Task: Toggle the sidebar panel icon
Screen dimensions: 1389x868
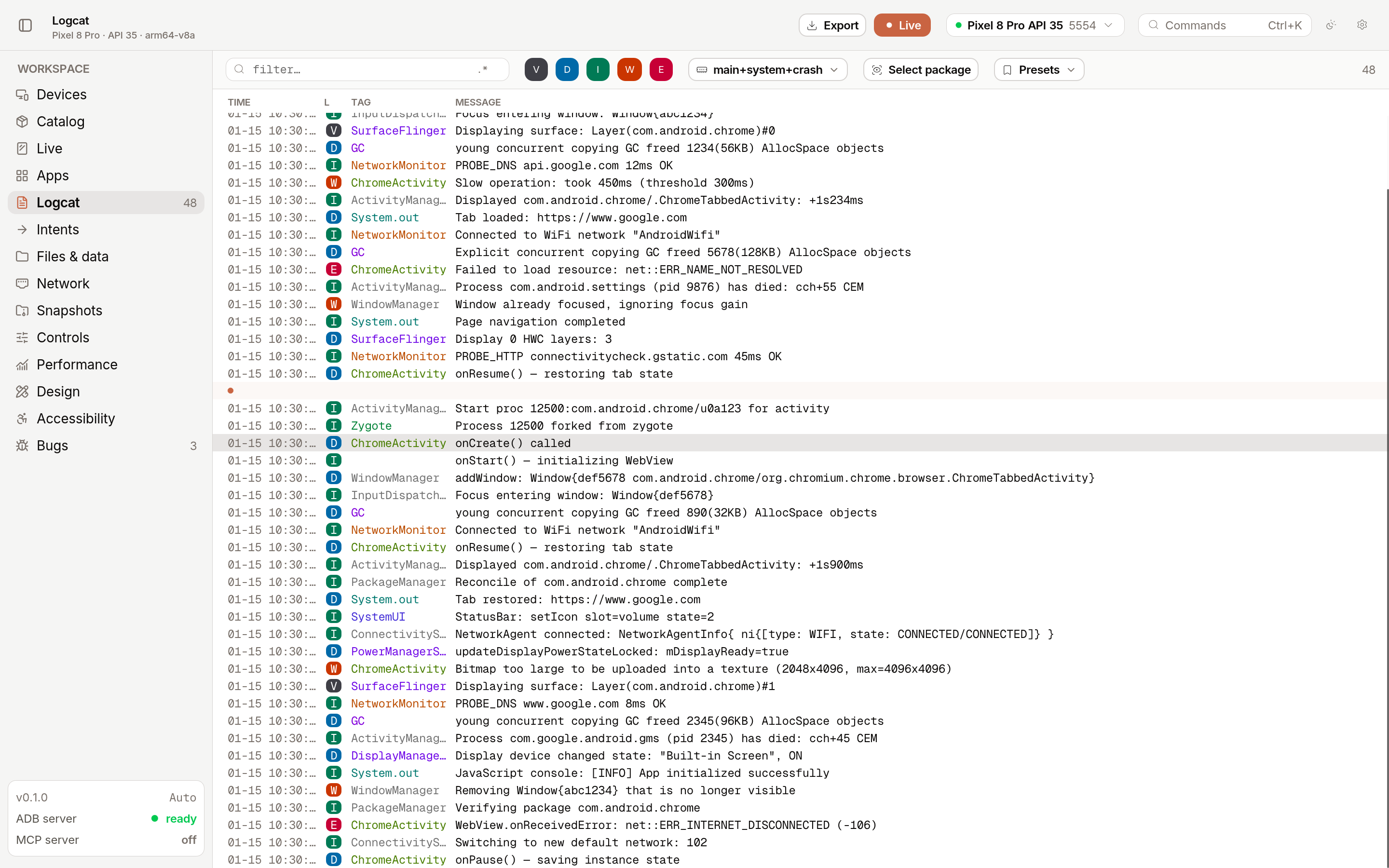Action: [25, 25]
